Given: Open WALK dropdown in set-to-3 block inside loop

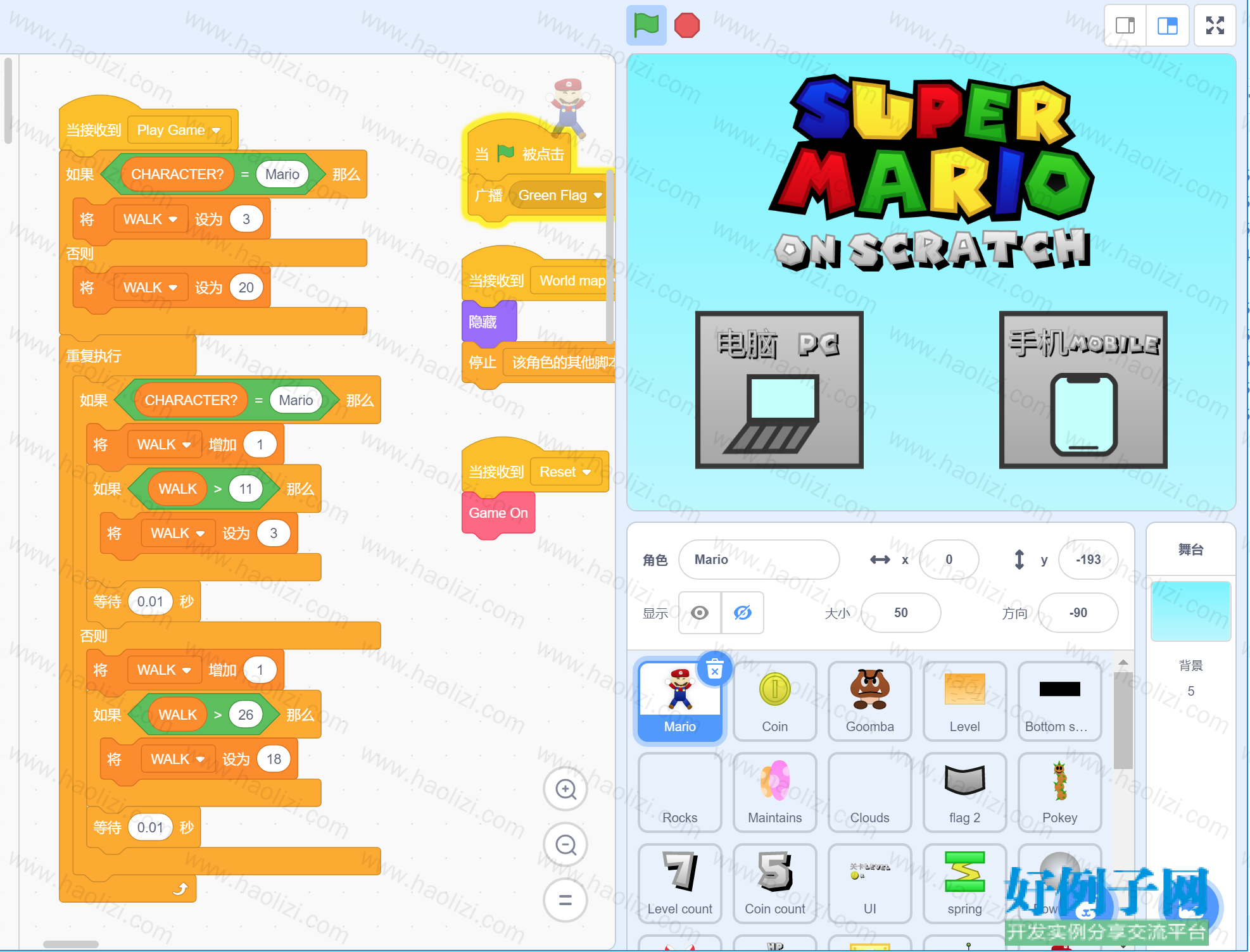Looking at the screenshot, I should [178, 533].
